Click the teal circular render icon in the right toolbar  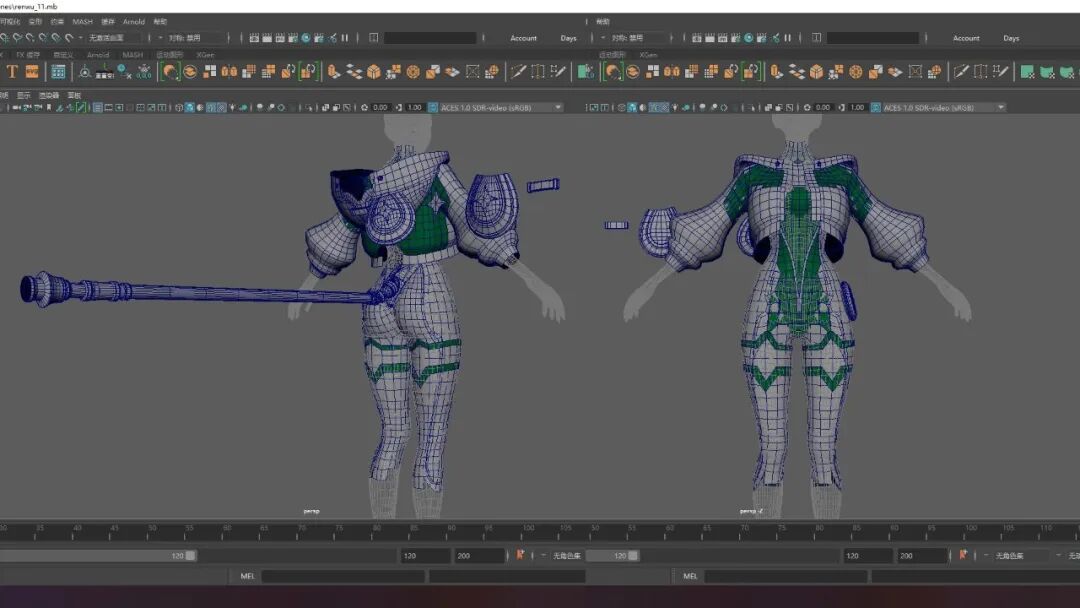748,38
